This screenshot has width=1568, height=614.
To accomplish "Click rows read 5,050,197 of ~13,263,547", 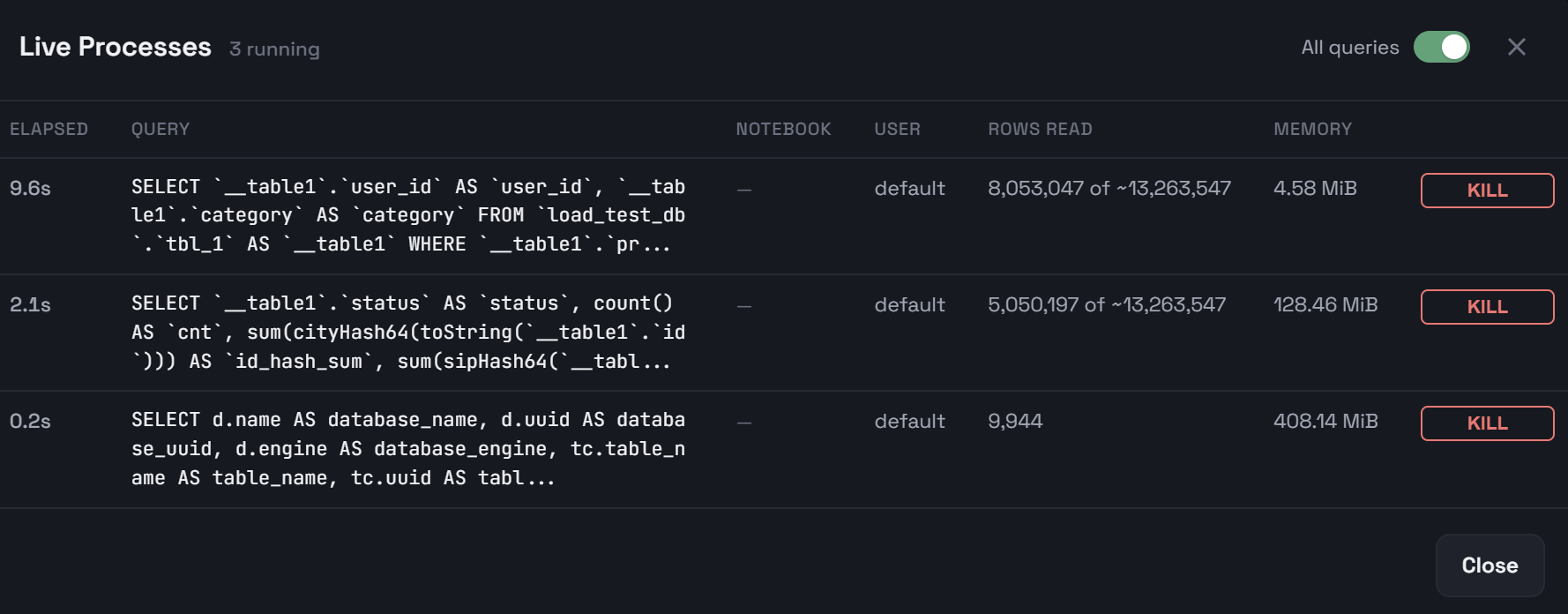I will point(1107,304).
